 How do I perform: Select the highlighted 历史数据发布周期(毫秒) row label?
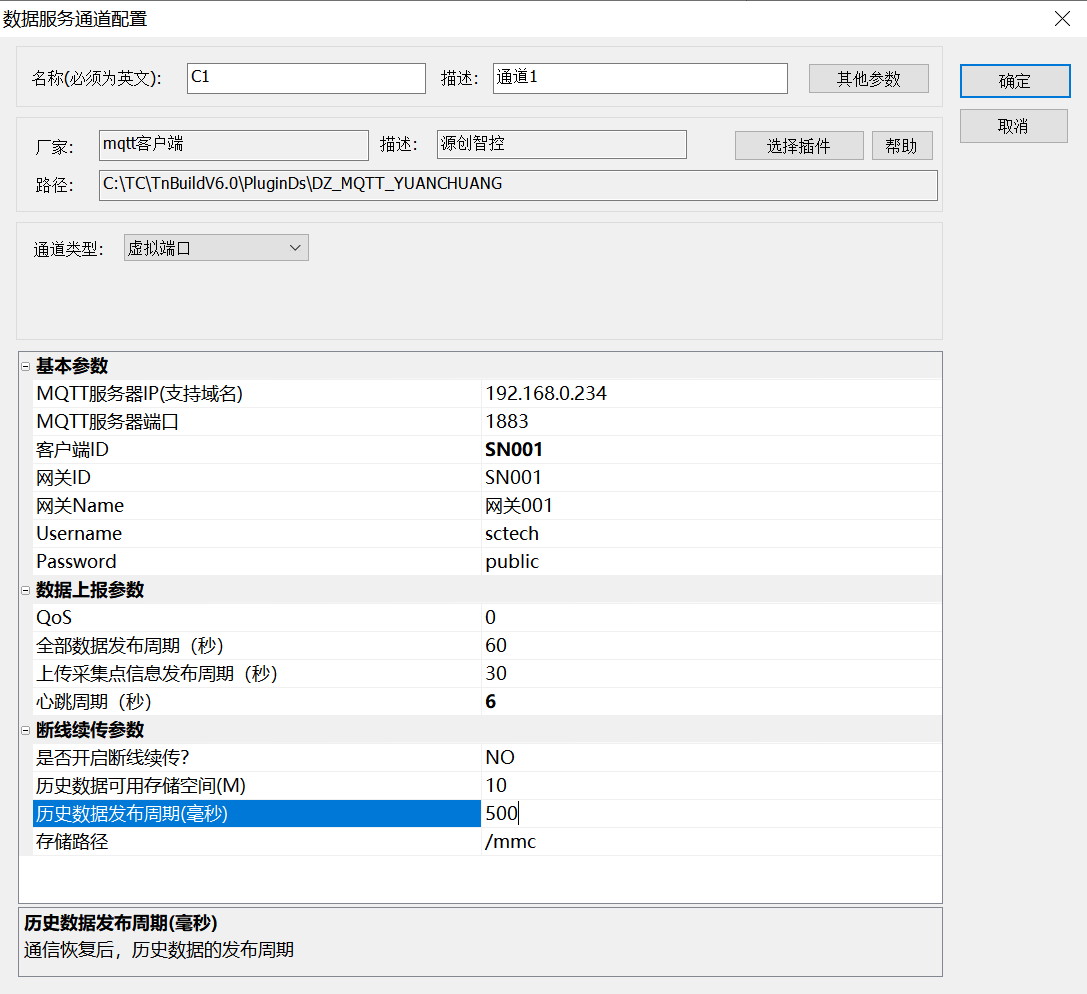[x=256, y=814]
